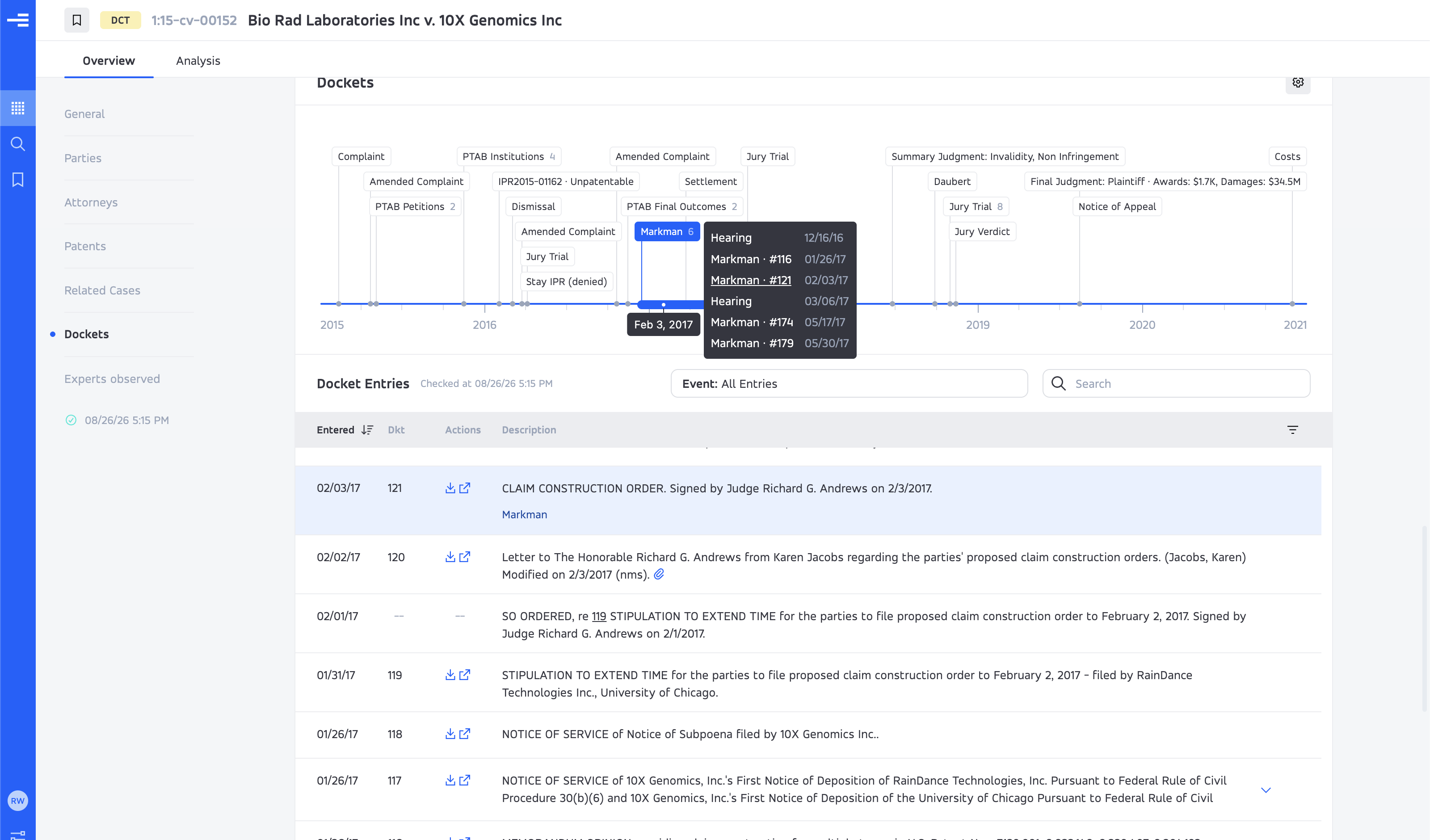Open docket entry 121 in new window
The image size is (1430, 840).
coord(465,488)
